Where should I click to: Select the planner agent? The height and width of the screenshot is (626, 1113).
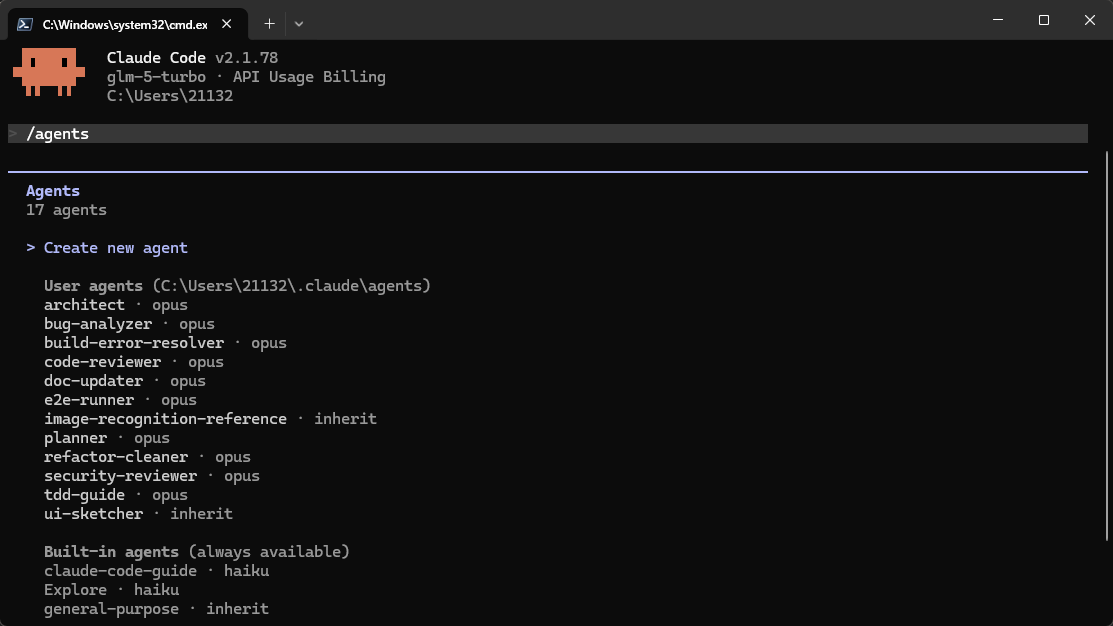pos(106,438)
